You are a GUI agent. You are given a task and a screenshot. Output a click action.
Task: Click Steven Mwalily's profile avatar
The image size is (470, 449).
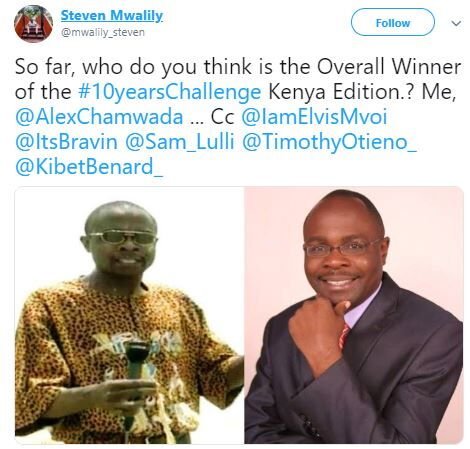(x=33, y=24)
